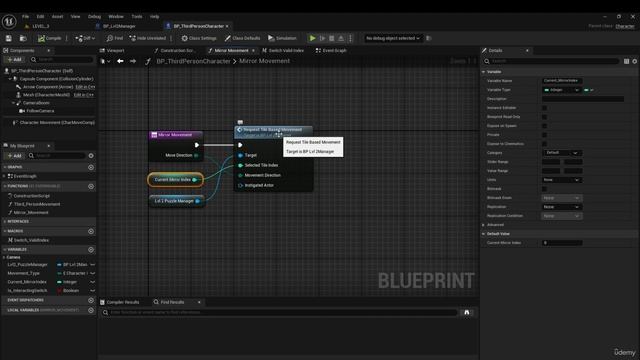640x360 pixels.
Task: Collapse the Macros section
Action: pos(4,231)
